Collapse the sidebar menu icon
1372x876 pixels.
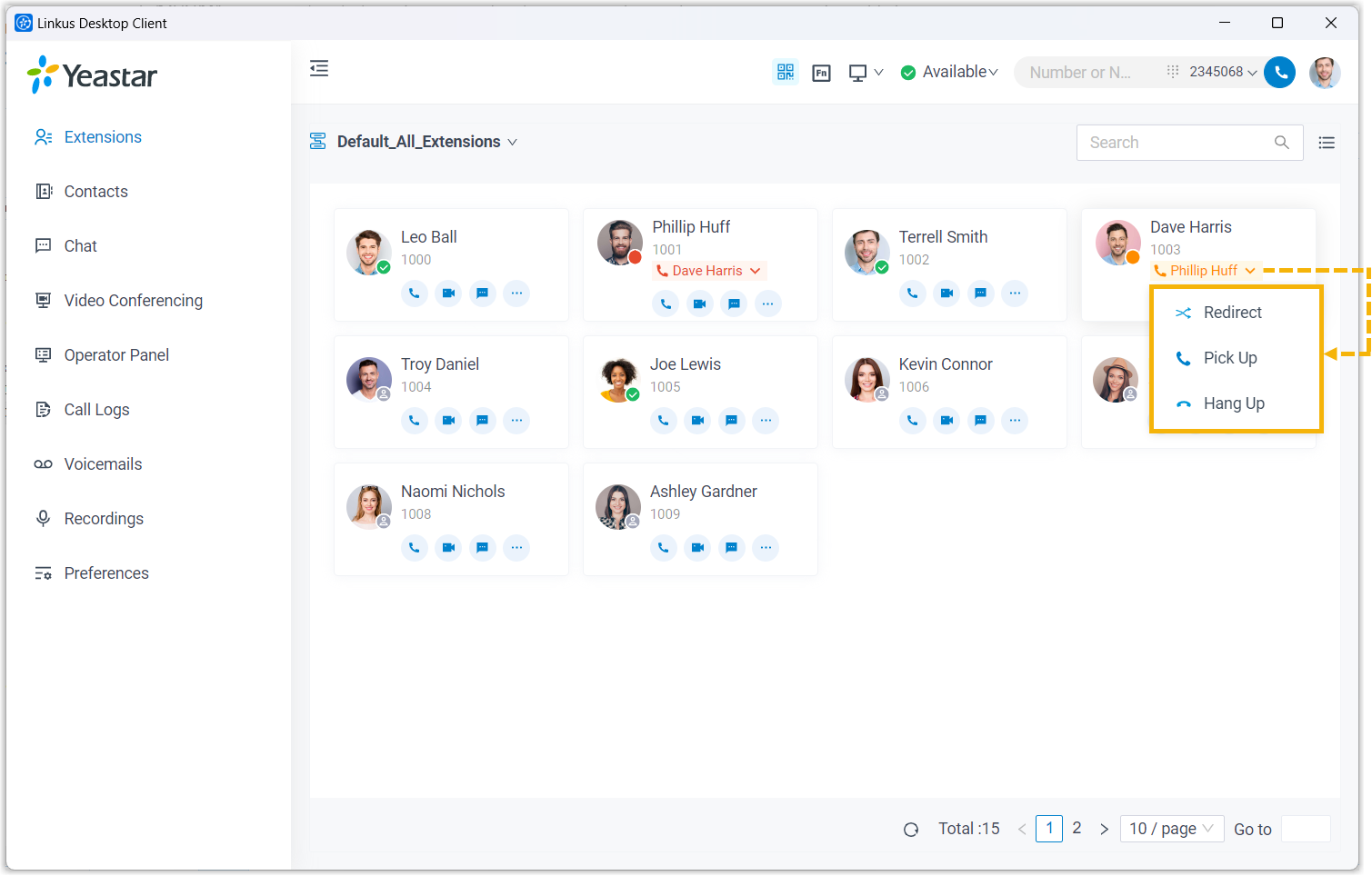click(x=319, y=68)
